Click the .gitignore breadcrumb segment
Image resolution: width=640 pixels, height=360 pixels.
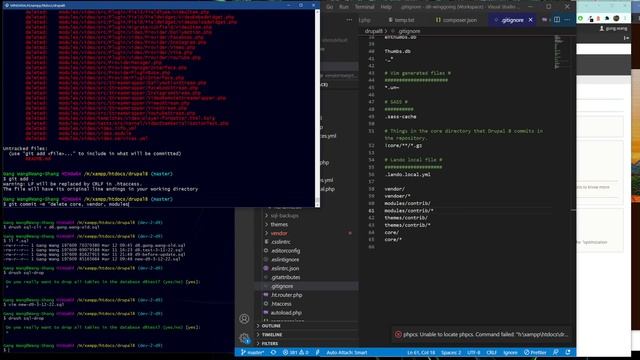[x=408, y=31]
